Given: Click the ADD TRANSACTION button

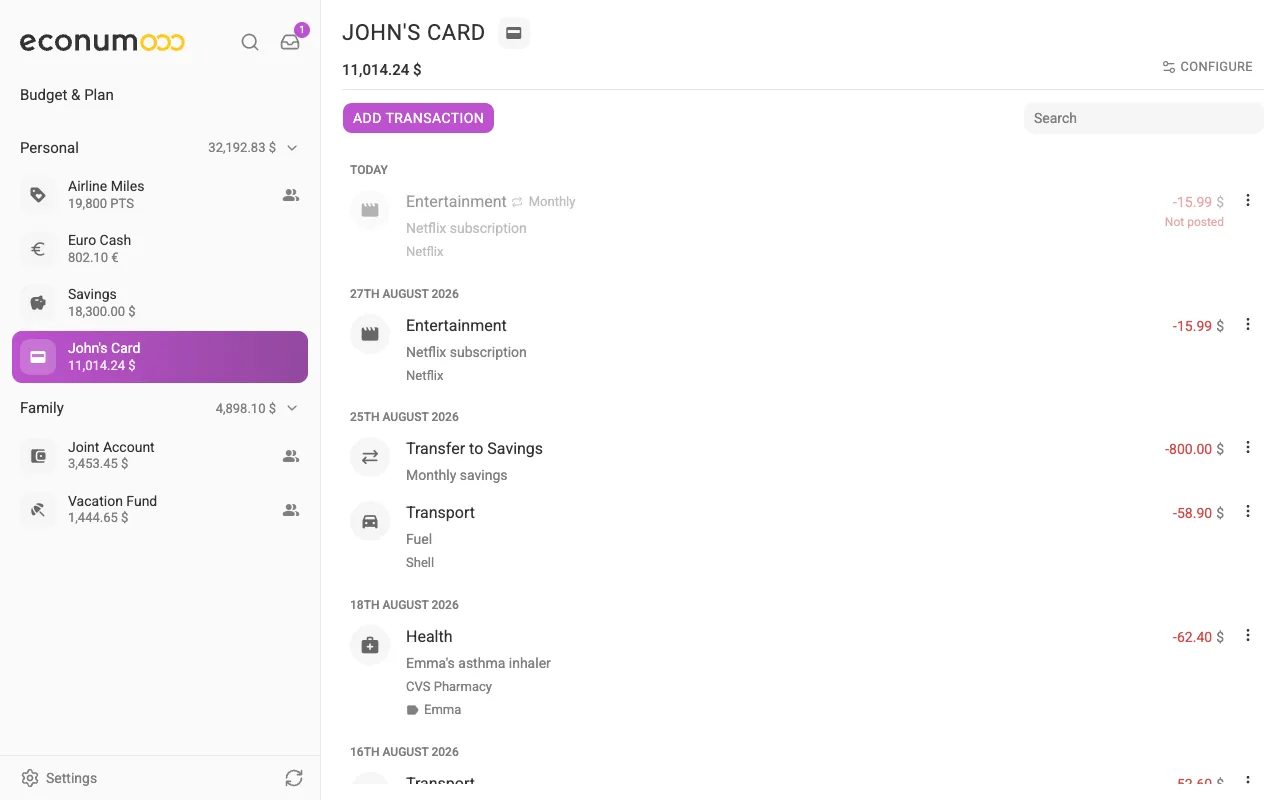Looking at the screenshot, I should click(418, 118).
